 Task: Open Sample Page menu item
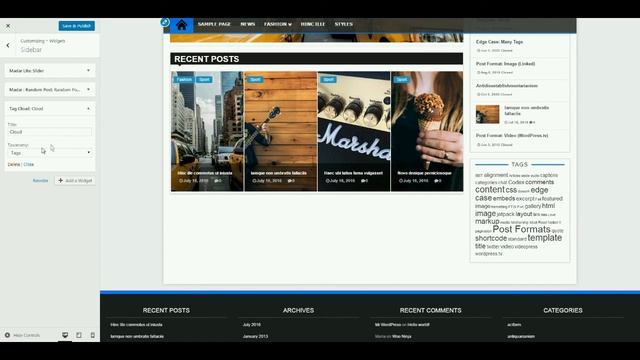pos(214,24)
